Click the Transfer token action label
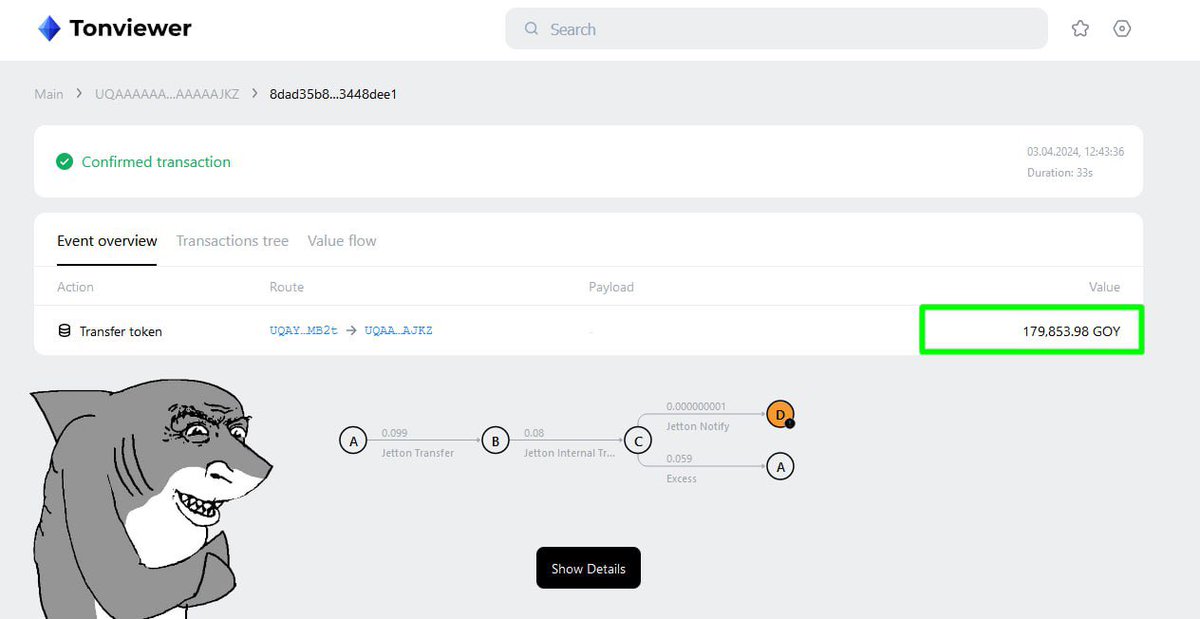1200x619 pixels. point(121,331)
